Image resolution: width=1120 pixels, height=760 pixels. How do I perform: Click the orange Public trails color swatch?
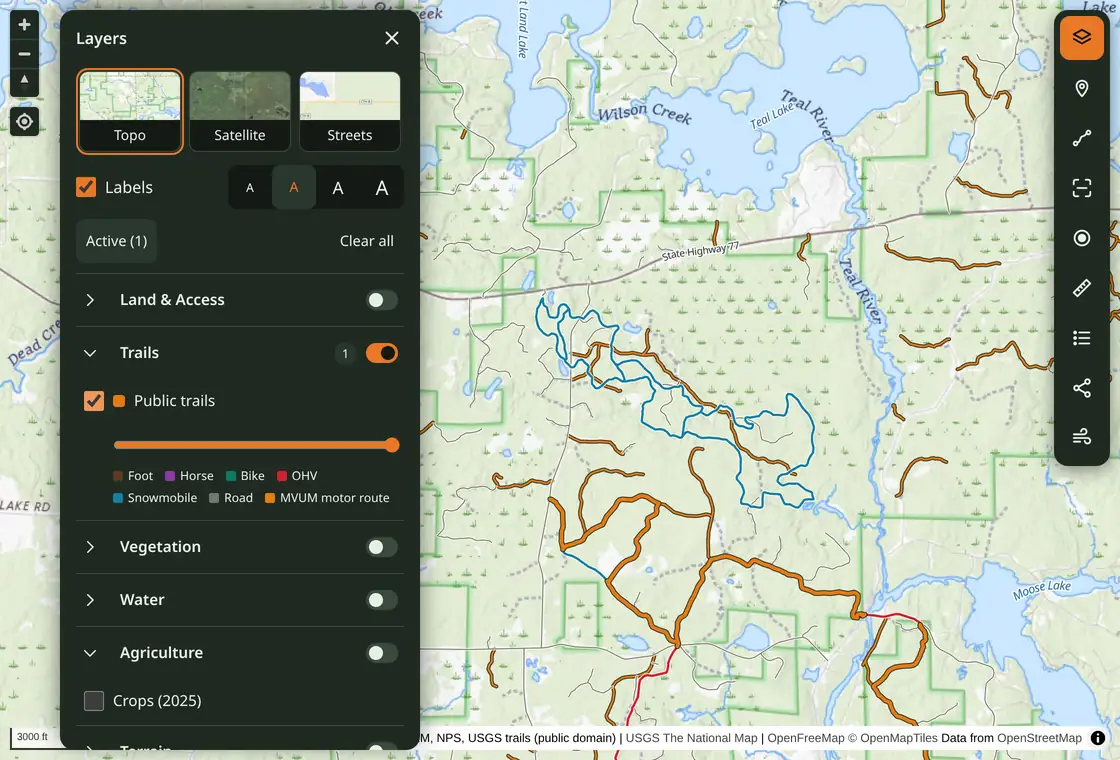pyautogui.click(x=119, y=401)
